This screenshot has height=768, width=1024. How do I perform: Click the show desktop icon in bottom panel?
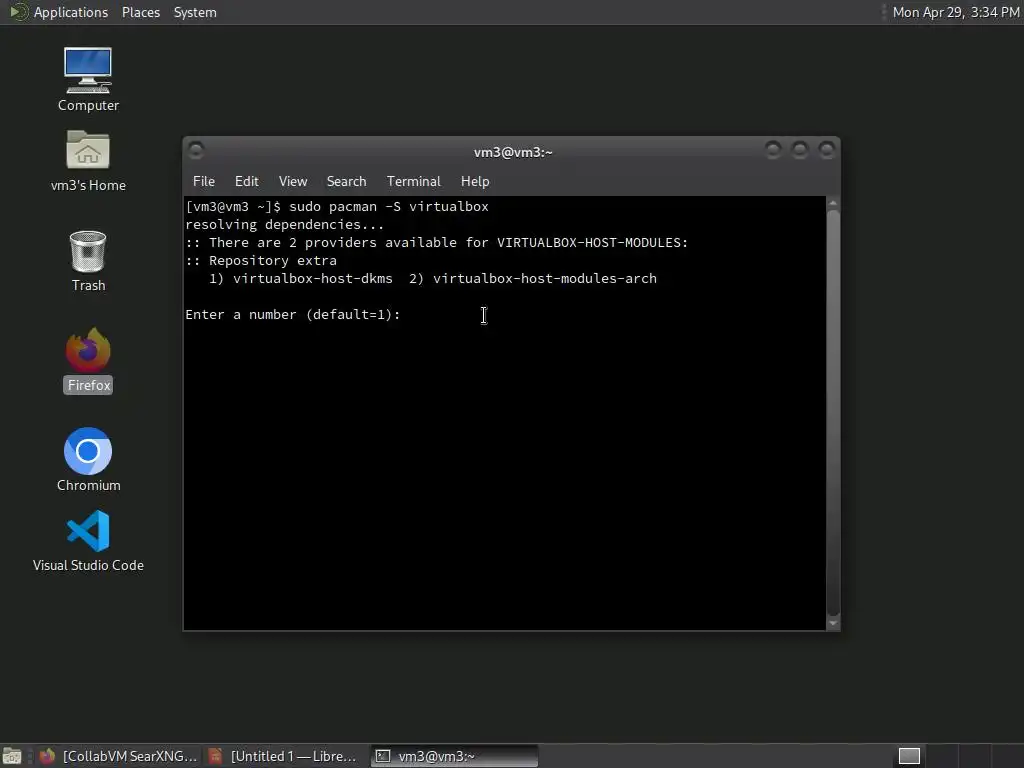11,756
